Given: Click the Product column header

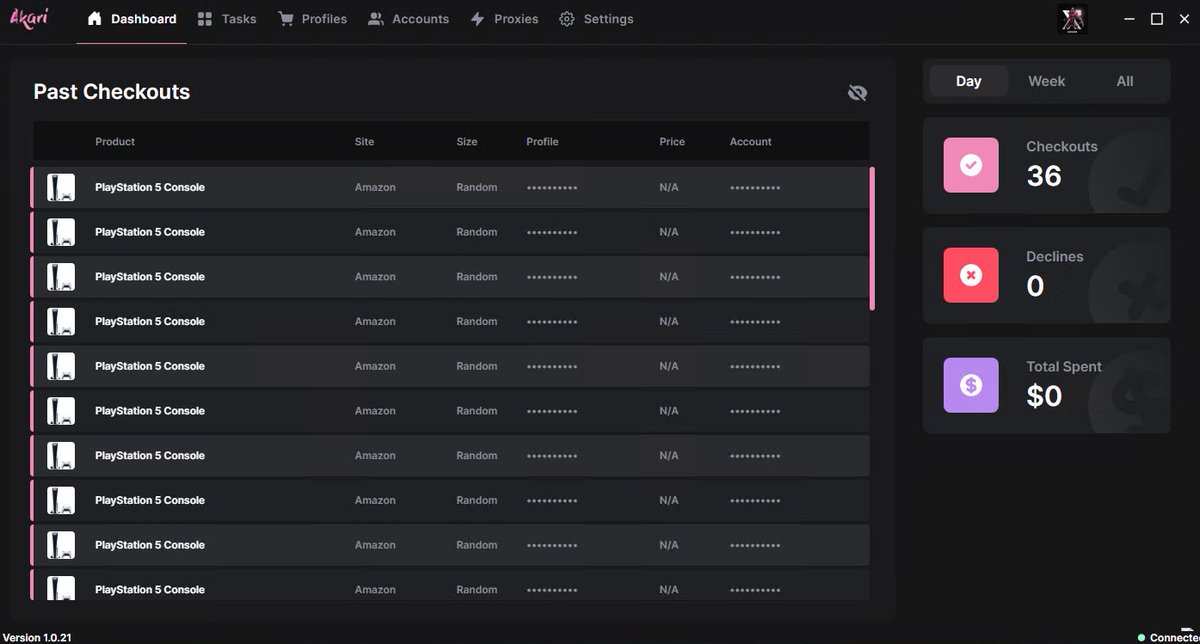Looking at the screenshot, I should (115, 142).
